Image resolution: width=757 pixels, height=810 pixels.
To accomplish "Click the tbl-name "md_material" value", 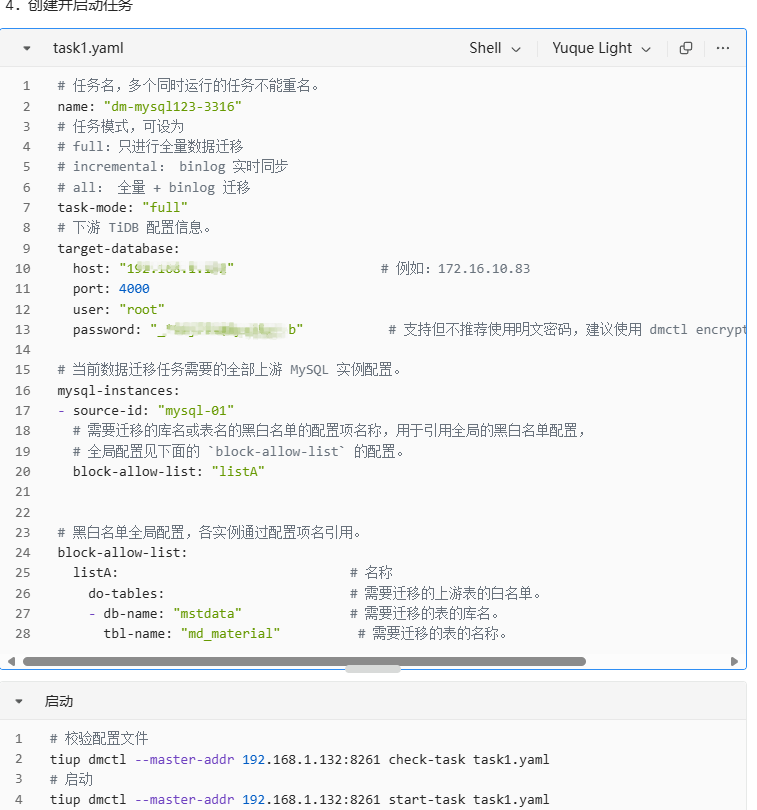I will 230,633.
